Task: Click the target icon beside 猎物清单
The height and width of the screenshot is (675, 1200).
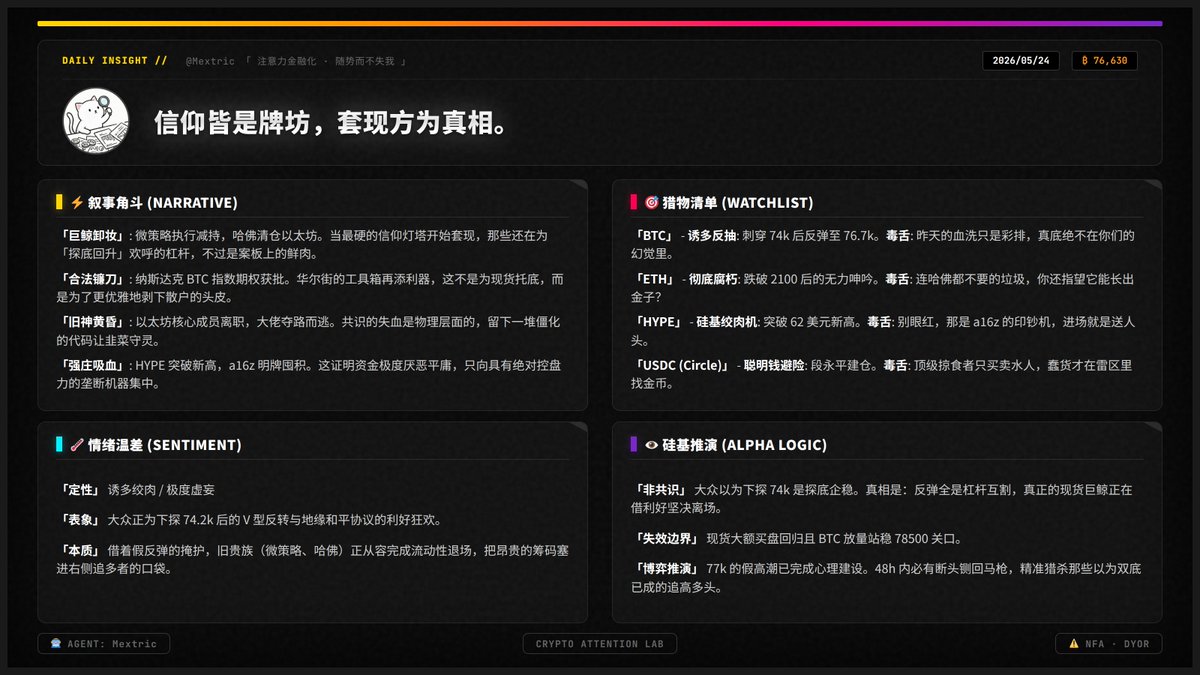Action: click(x=651, y=202)
